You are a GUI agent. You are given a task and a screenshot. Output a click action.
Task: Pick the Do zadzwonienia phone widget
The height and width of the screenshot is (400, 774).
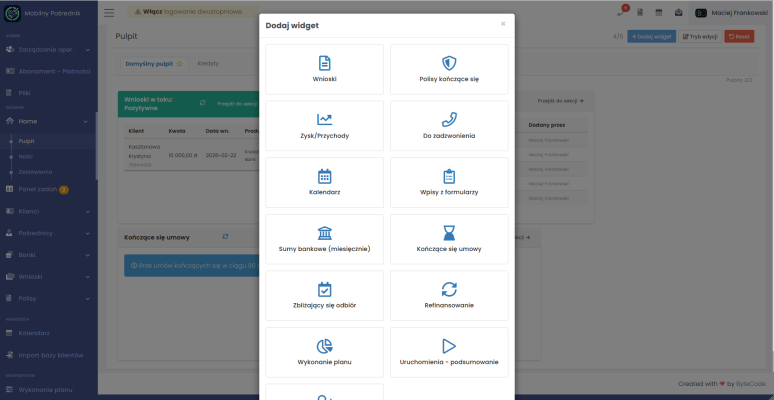pos(449,125)
